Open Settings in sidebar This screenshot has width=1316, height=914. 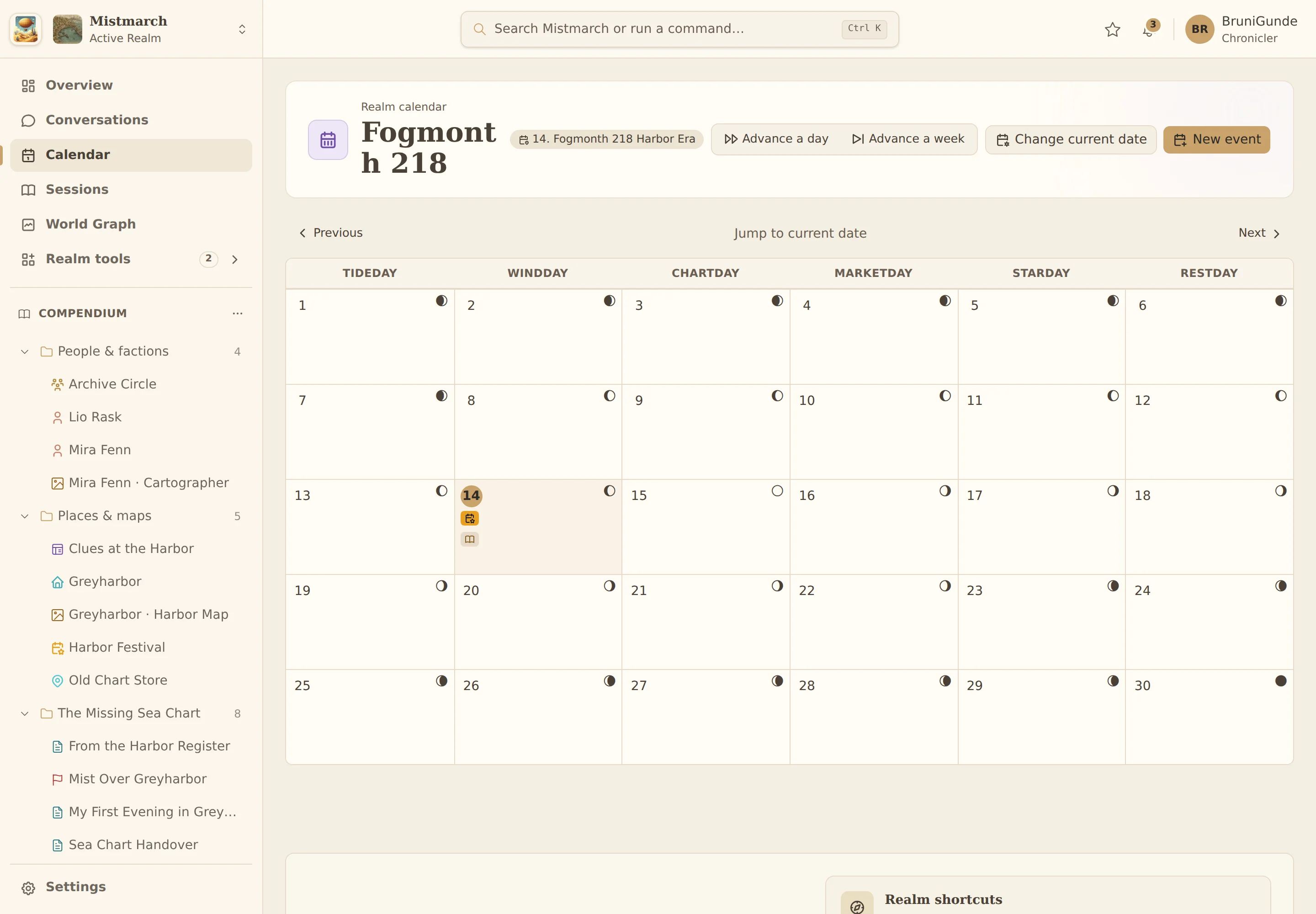point(131,887)
